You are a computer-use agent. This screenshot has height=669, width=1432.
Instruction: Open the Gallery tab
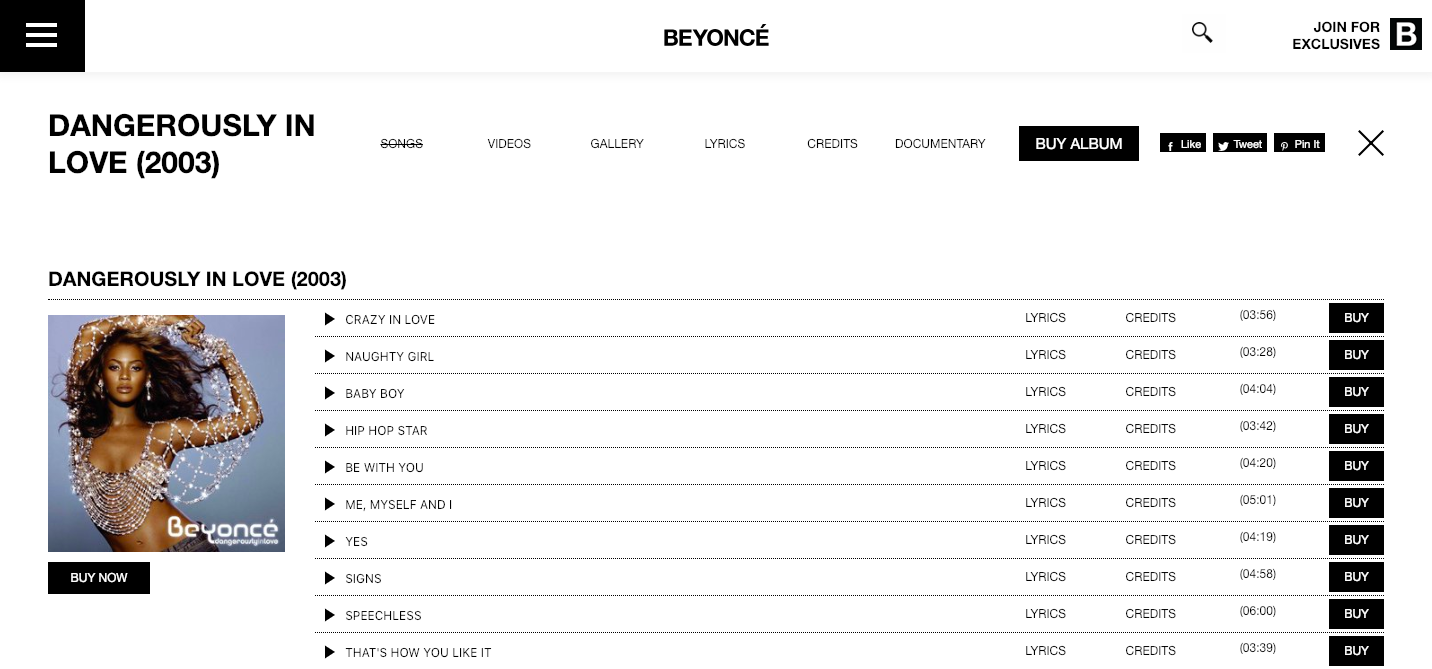[617, 144]
